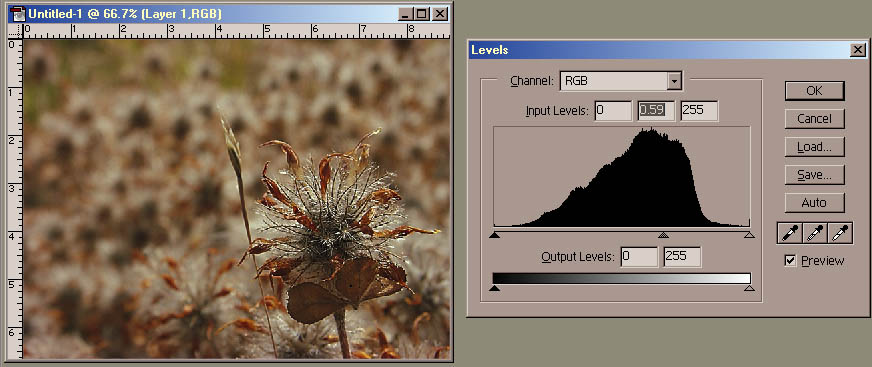The height and width of the screenshot is (367, 872).
Task: Click the OK button in Levels
Action: click(814, 91)
